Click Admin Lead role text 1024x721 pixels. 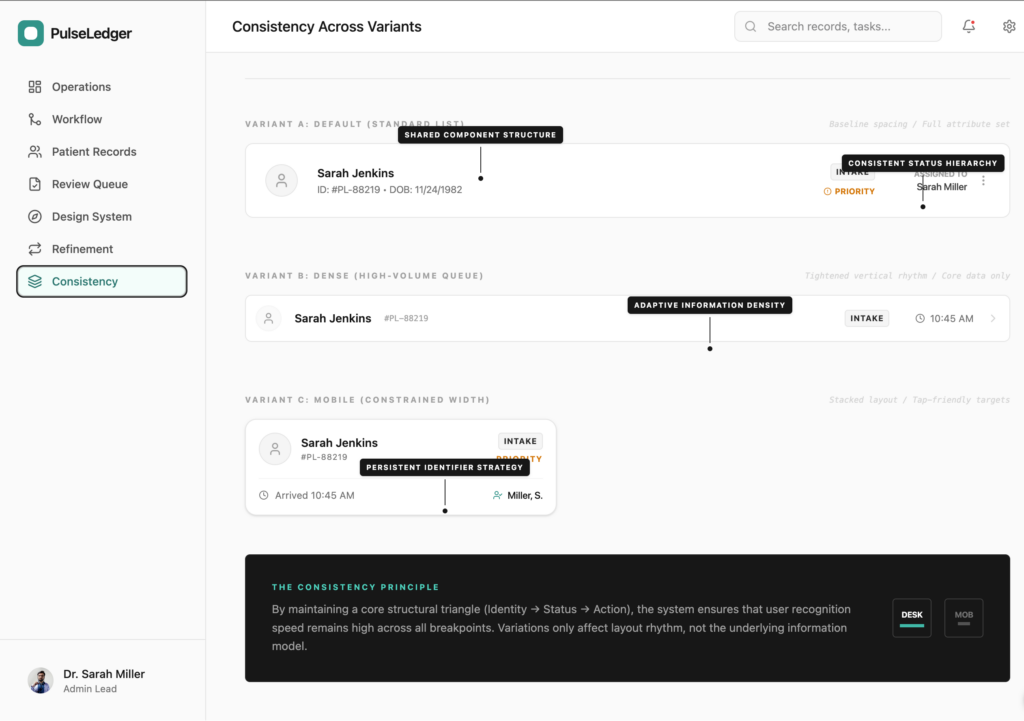(90, 688)
